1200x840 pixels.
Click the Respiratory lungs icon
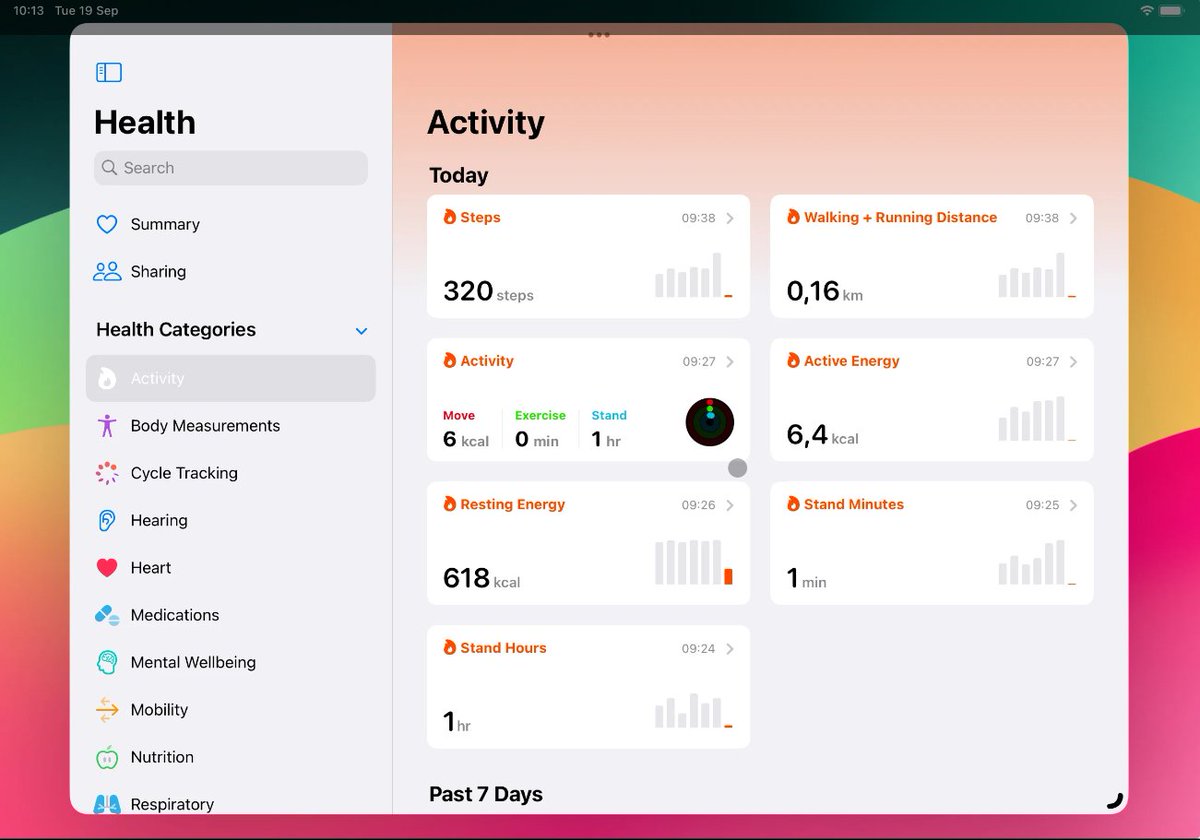(x=107, y=804)
